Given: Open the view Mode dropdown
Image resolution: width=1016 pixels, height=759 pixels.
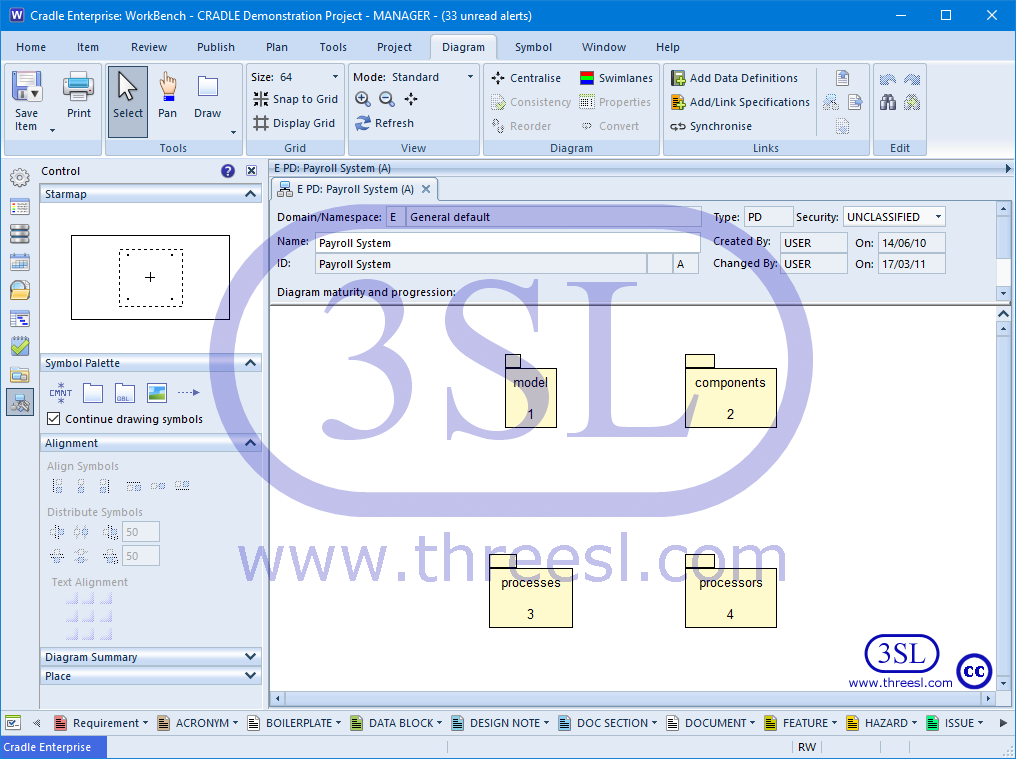Looking at the screenshot, I should (x=470, y=76).
